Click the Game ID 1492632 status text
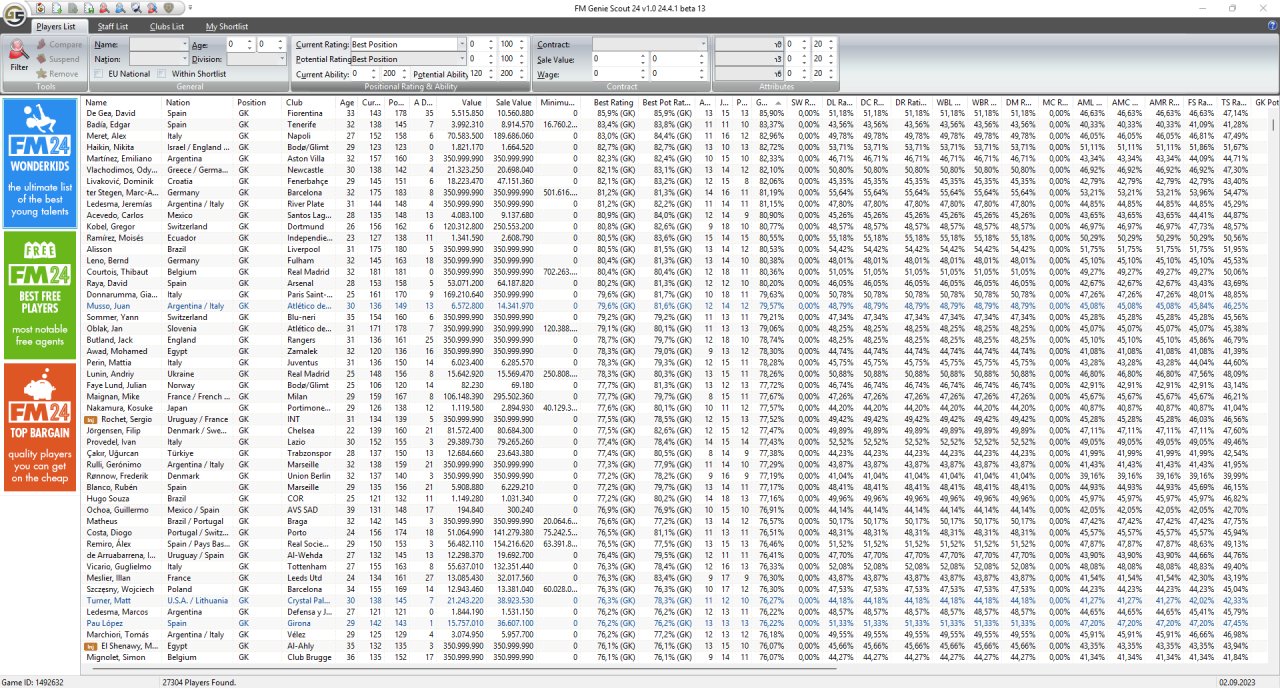Viewport: 1280px width, 688px height. pos(33,681)
